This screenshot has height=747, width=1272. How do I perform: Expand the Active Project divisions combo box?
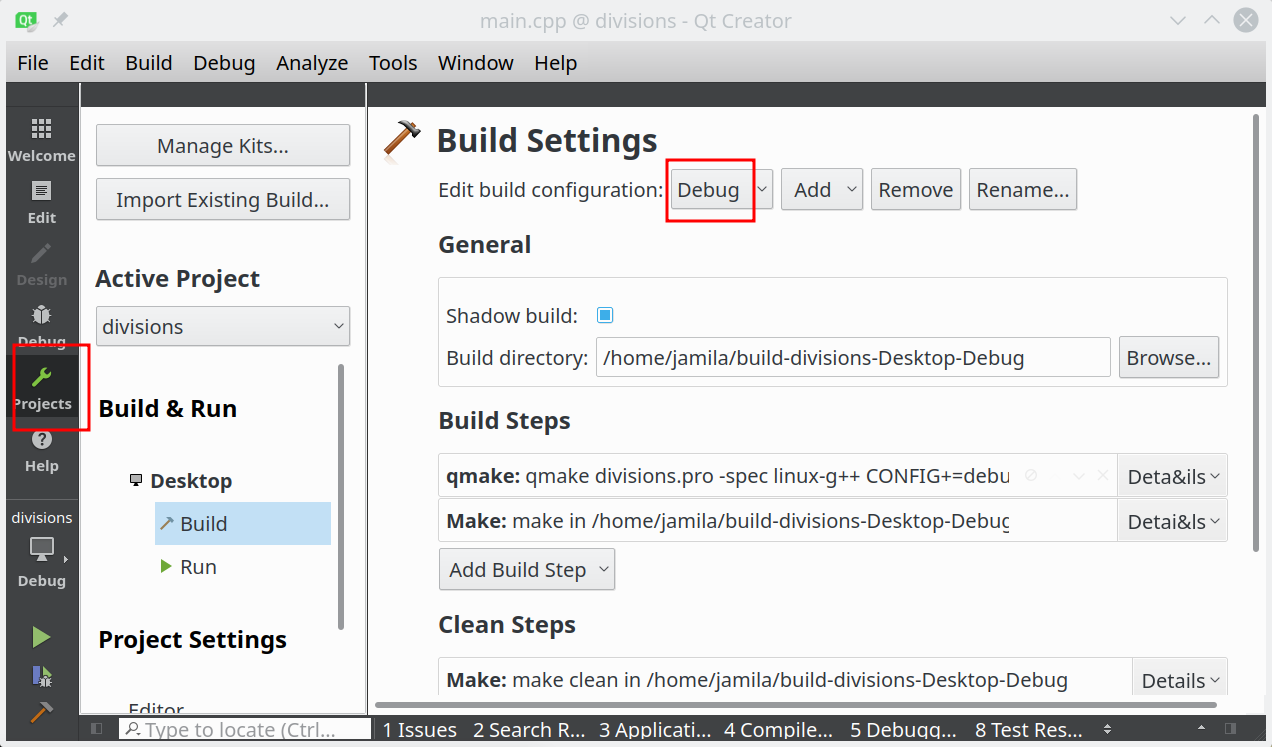click(x=223, y=326)
